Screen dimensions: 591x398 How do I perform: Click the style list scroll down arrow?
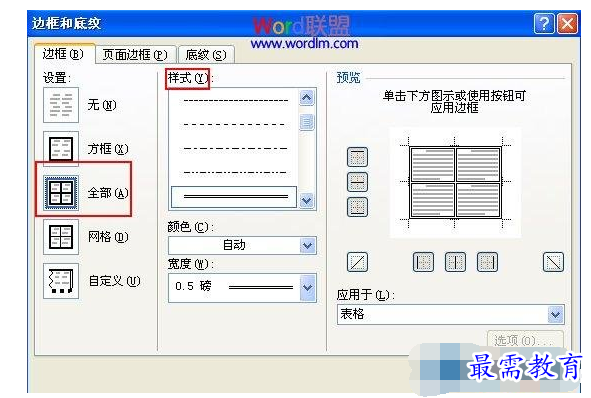pos(307,201)
